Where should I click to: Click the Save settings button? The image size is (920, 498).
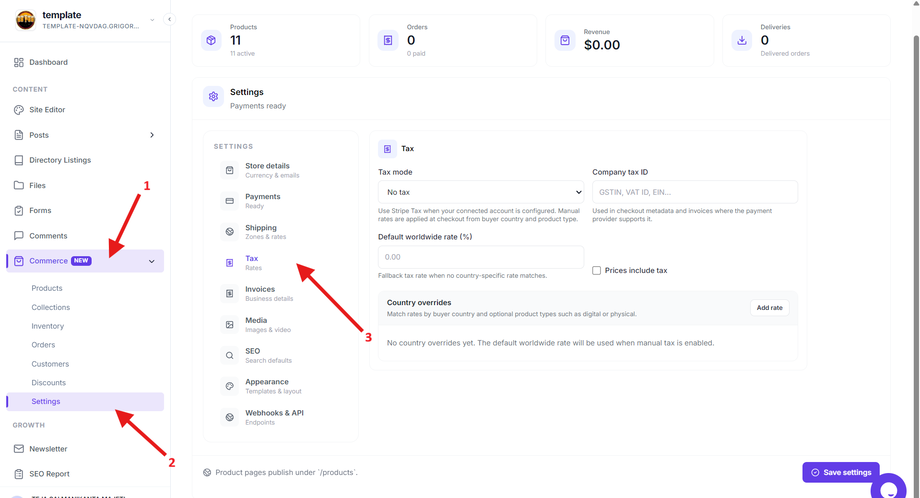841,472
